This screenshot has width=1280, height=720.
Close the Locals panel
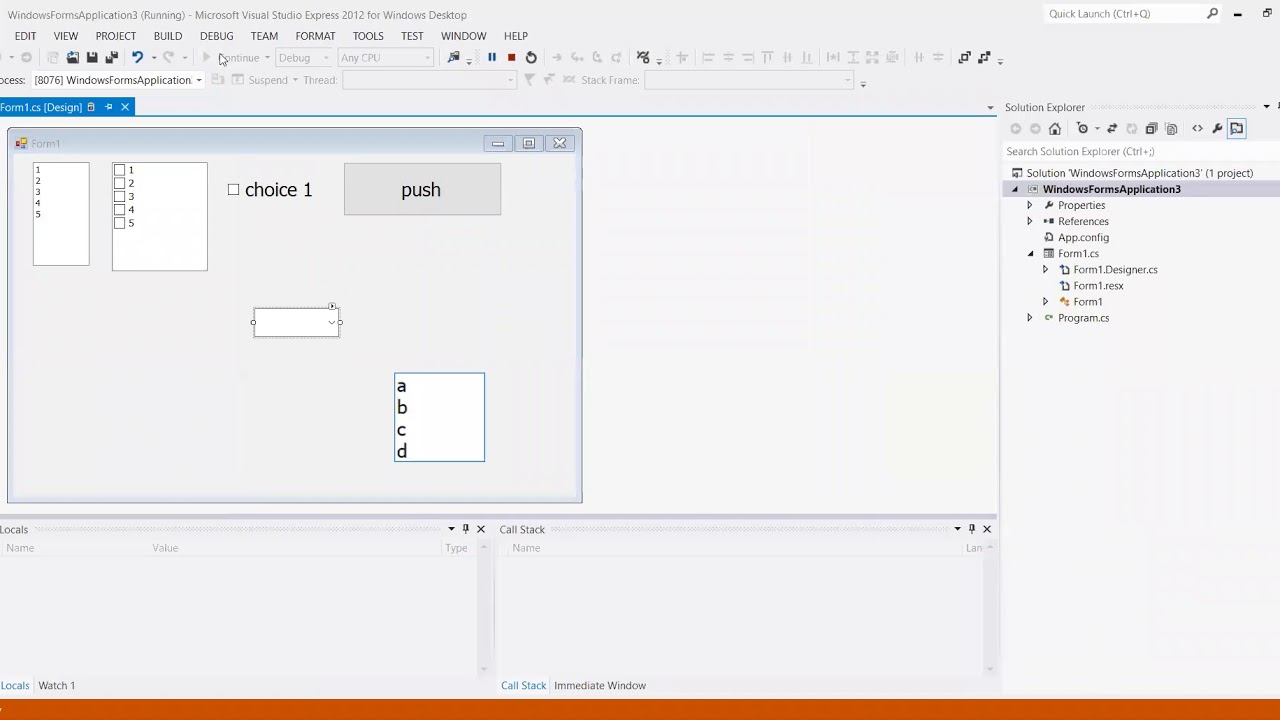coord(481,529)
